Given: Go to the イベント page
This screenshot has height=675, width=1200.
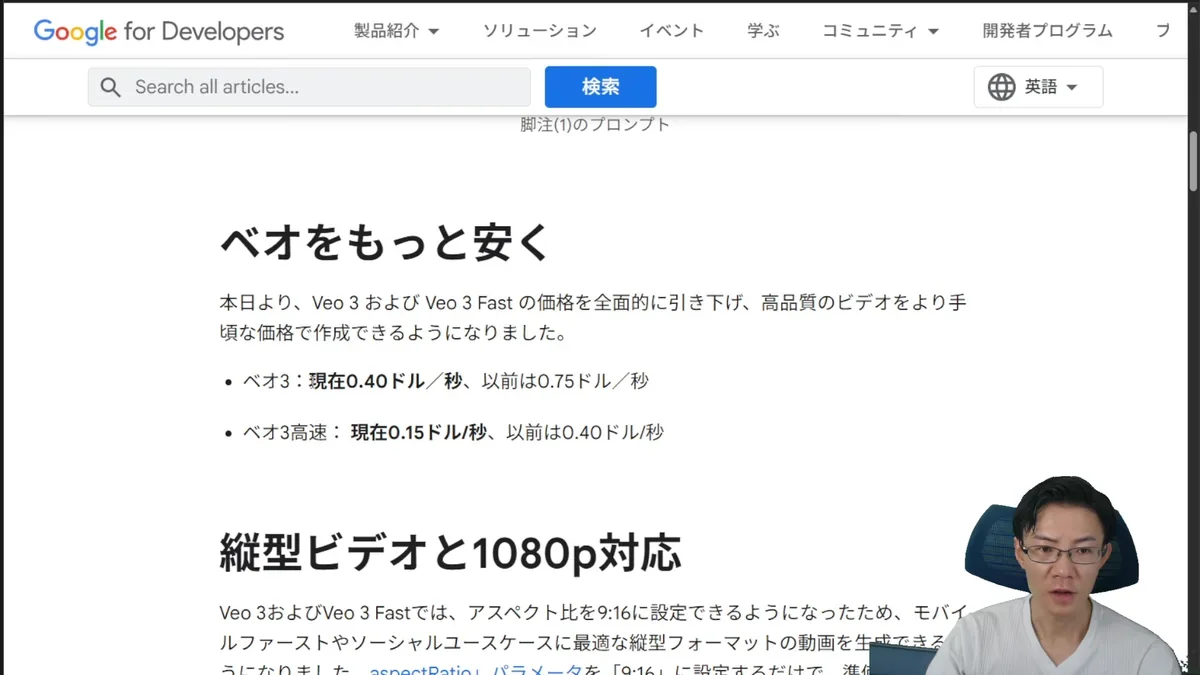Looking at the screenshot, I should tap(671, 31).
